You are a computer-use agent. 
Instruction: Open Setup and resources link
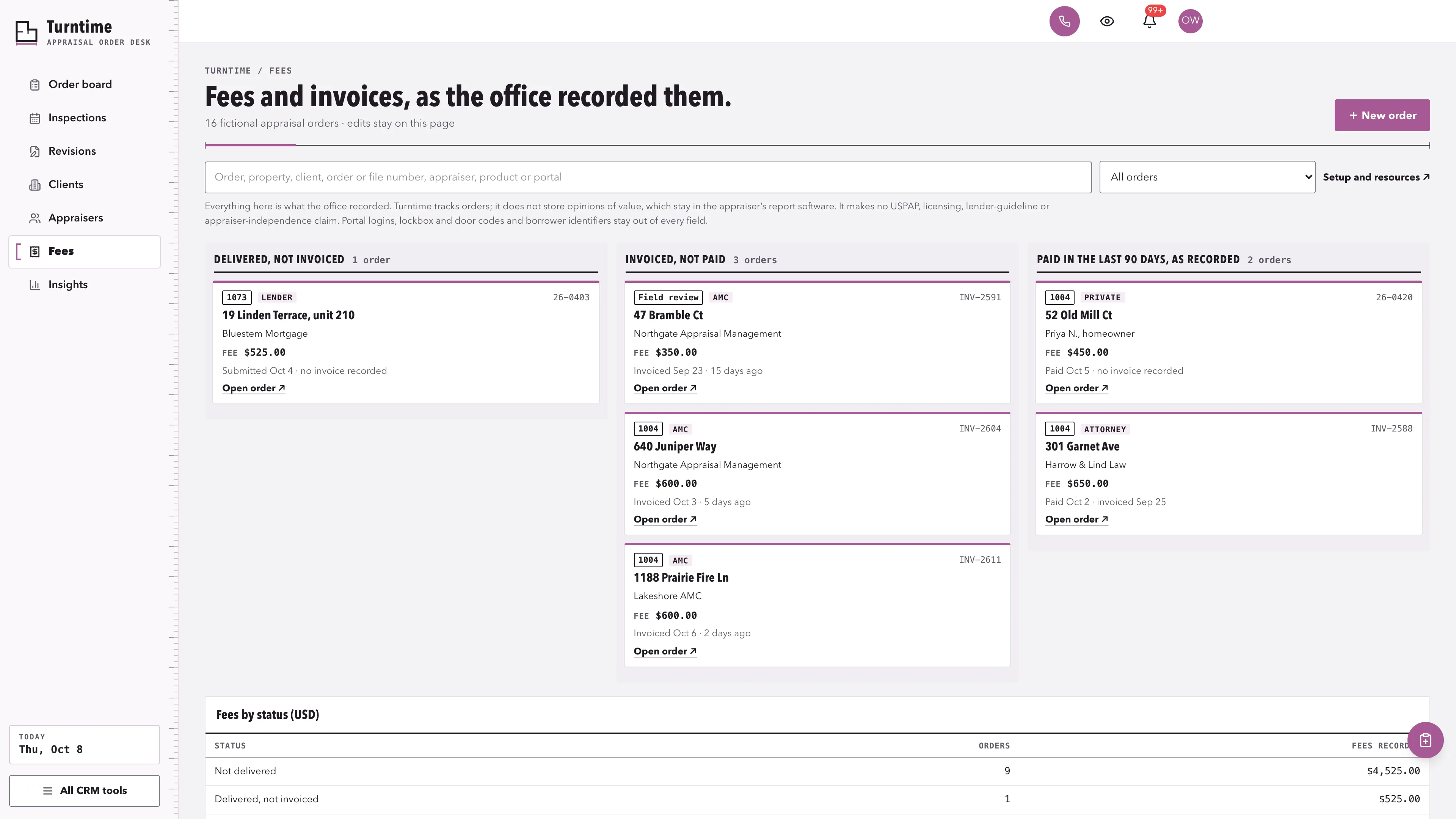[x=1376, y=177]
